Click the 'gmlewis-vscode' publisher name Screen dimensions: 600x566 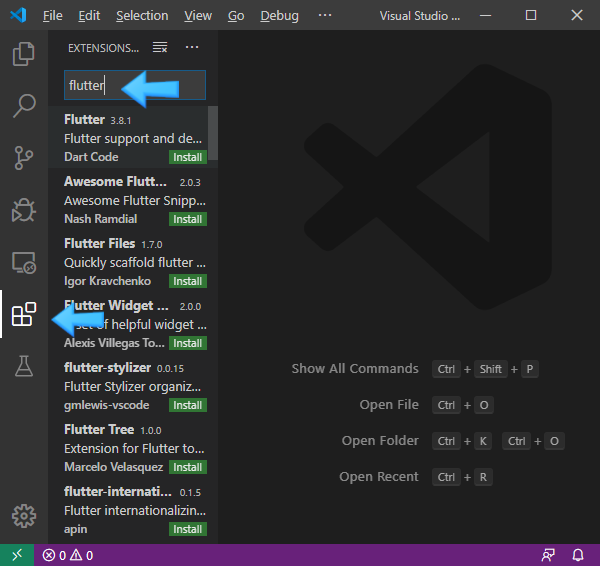click(106, 405)
